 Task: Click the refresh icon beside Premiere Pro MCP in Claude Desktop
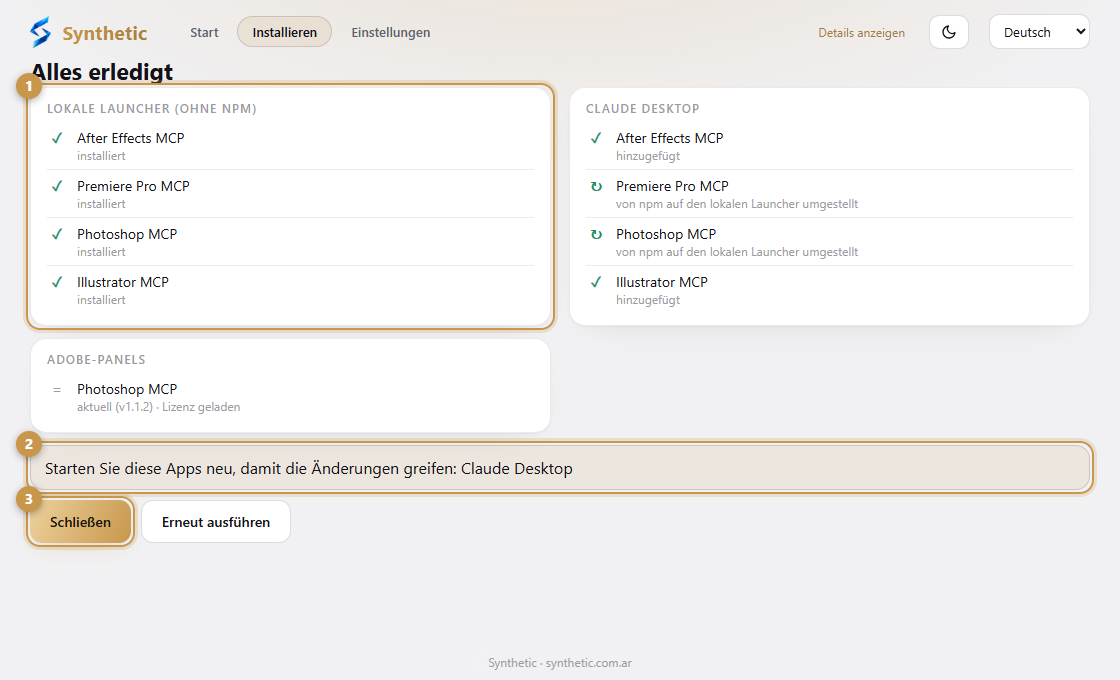[x=596, y=186]
